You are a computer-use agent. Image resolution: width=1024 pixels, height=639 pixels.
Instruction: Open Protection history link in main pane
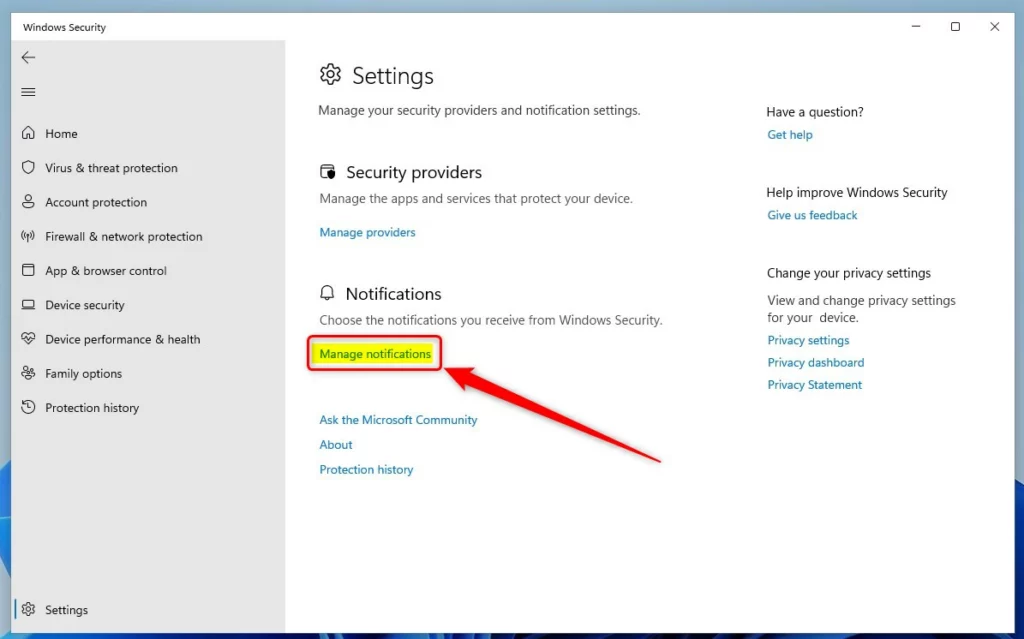tap(366, 469)
